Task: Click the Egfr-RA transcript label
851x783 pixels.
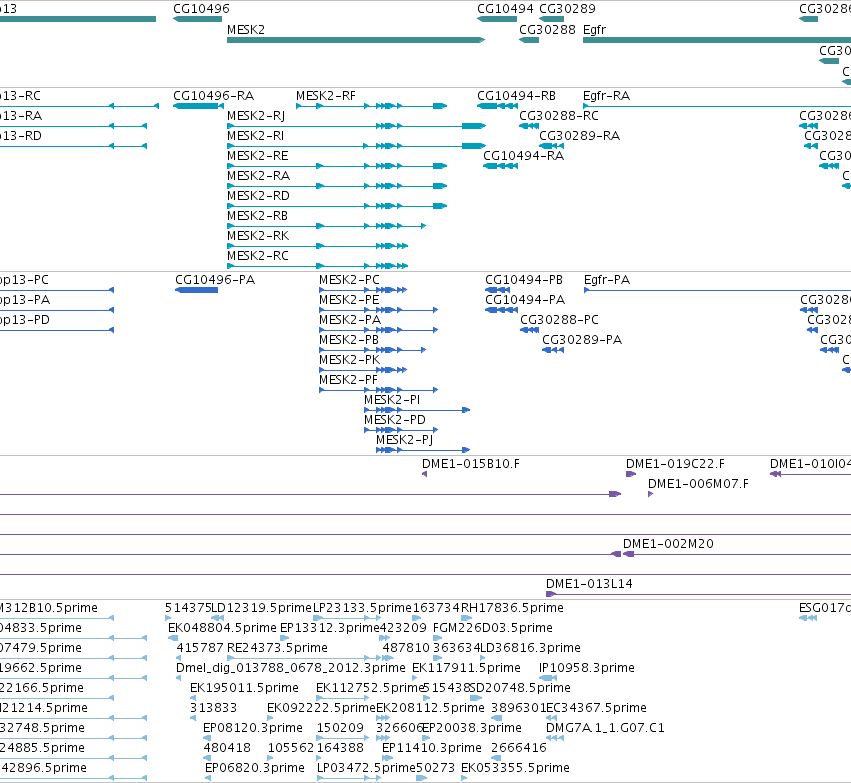Action: (606, 96)
